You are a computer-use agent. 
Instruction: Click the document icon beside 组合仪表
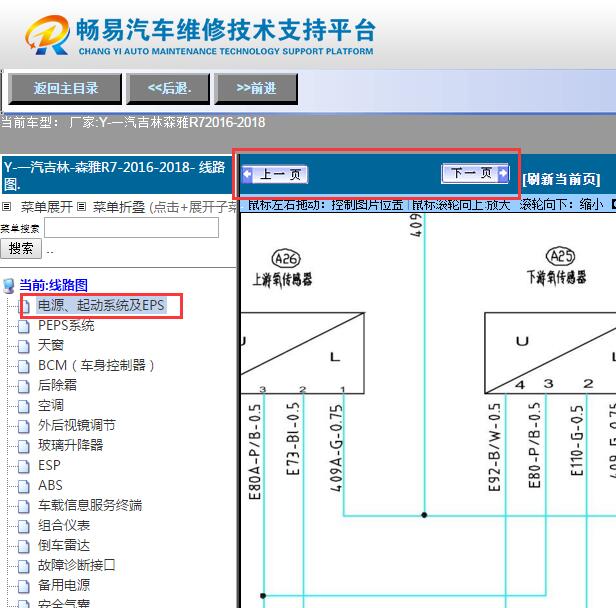[24, 527]
